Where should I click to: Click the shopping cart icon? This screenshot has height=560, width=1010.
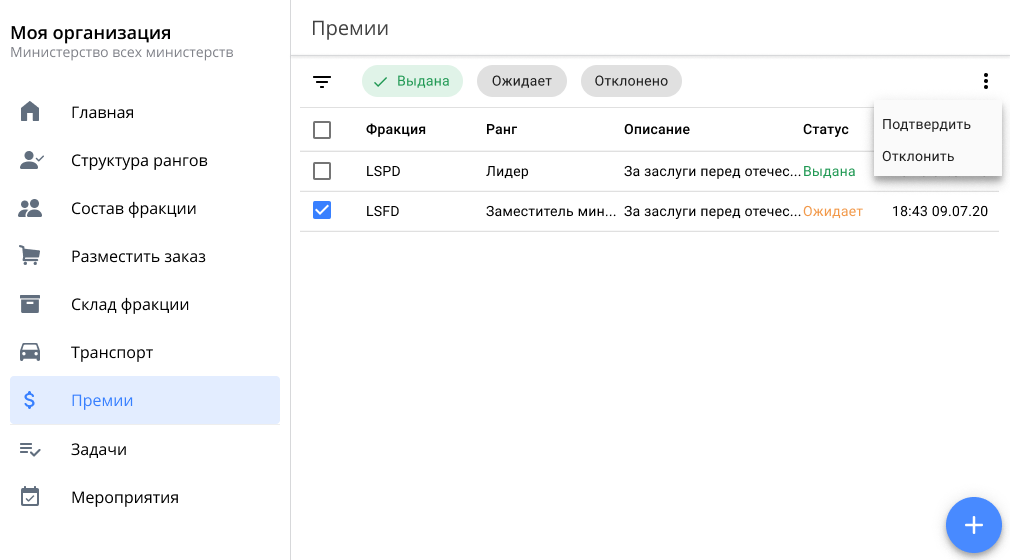pos(30,256)
